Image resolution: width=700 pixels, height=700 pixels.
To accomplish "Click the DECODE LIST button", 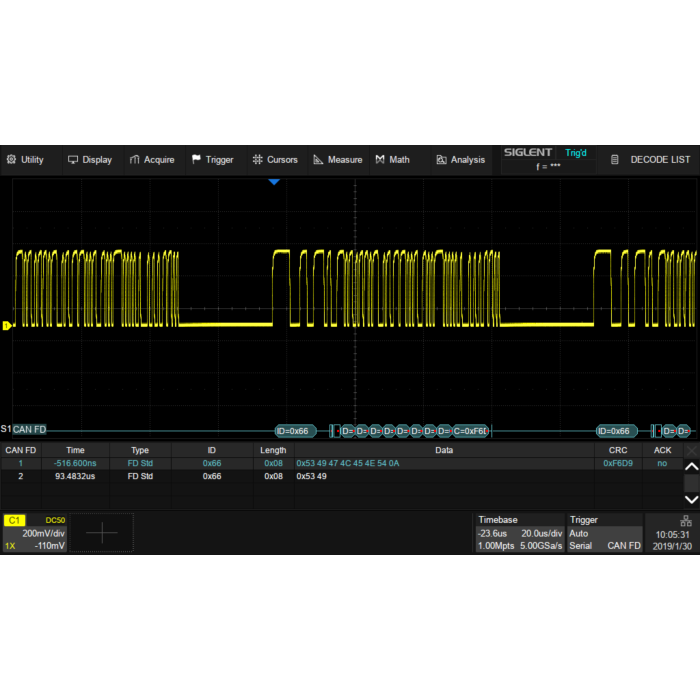I will pos(651,160).
